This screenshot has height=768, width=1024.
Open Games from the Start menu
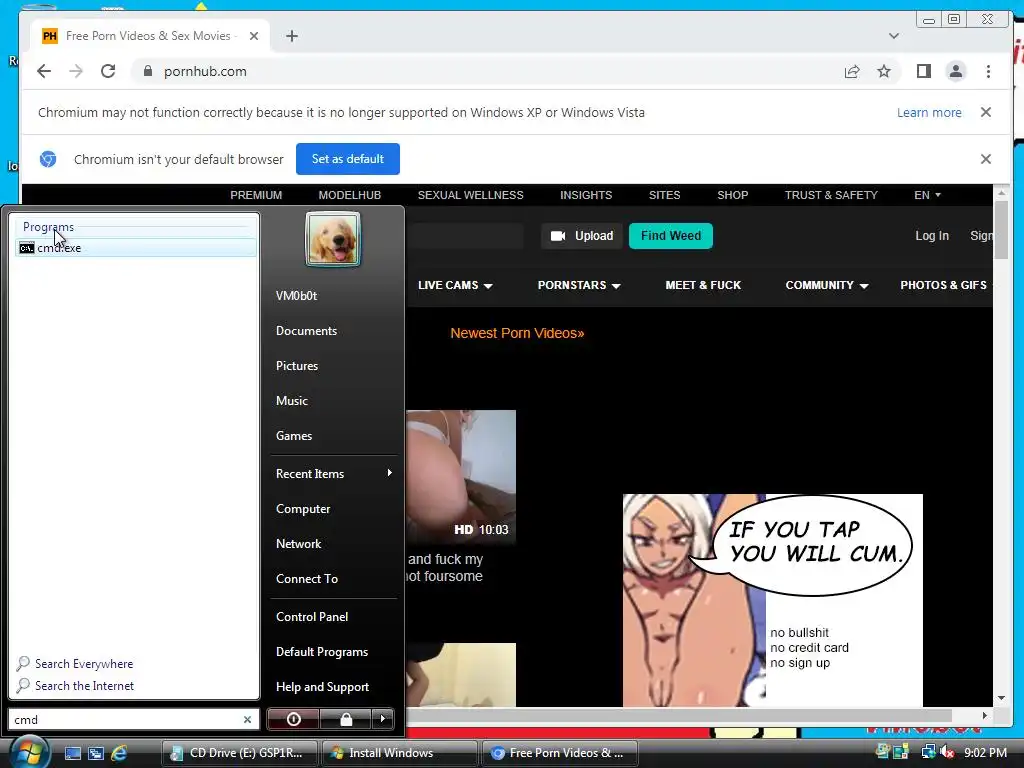294,436
